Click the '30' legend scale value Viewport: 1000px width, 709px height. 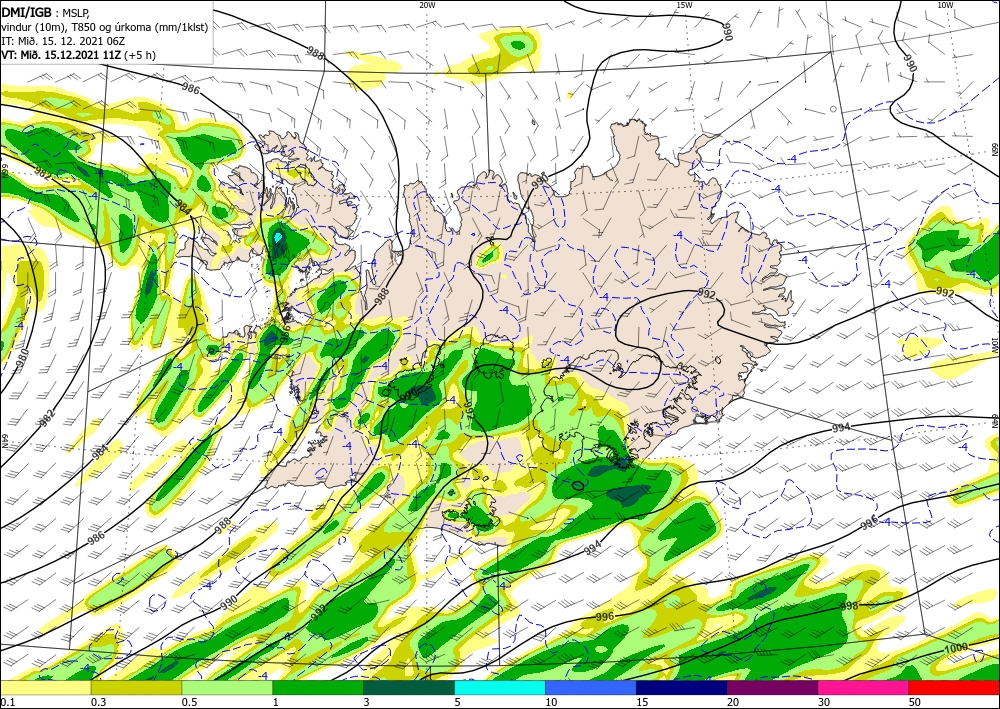coord(824,702)
